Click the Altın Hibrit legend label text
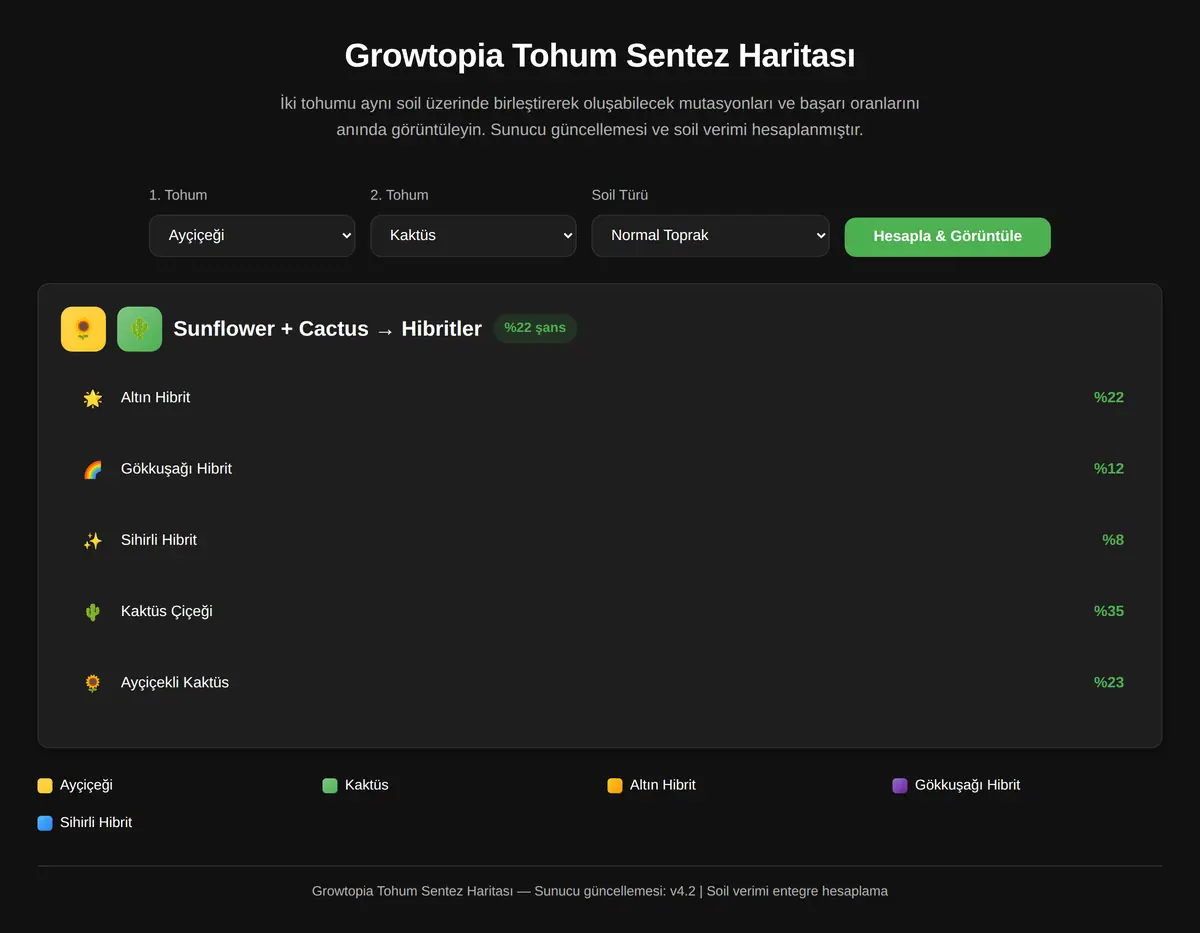This screenshot has width=1200, height=933. pos(663,786)
